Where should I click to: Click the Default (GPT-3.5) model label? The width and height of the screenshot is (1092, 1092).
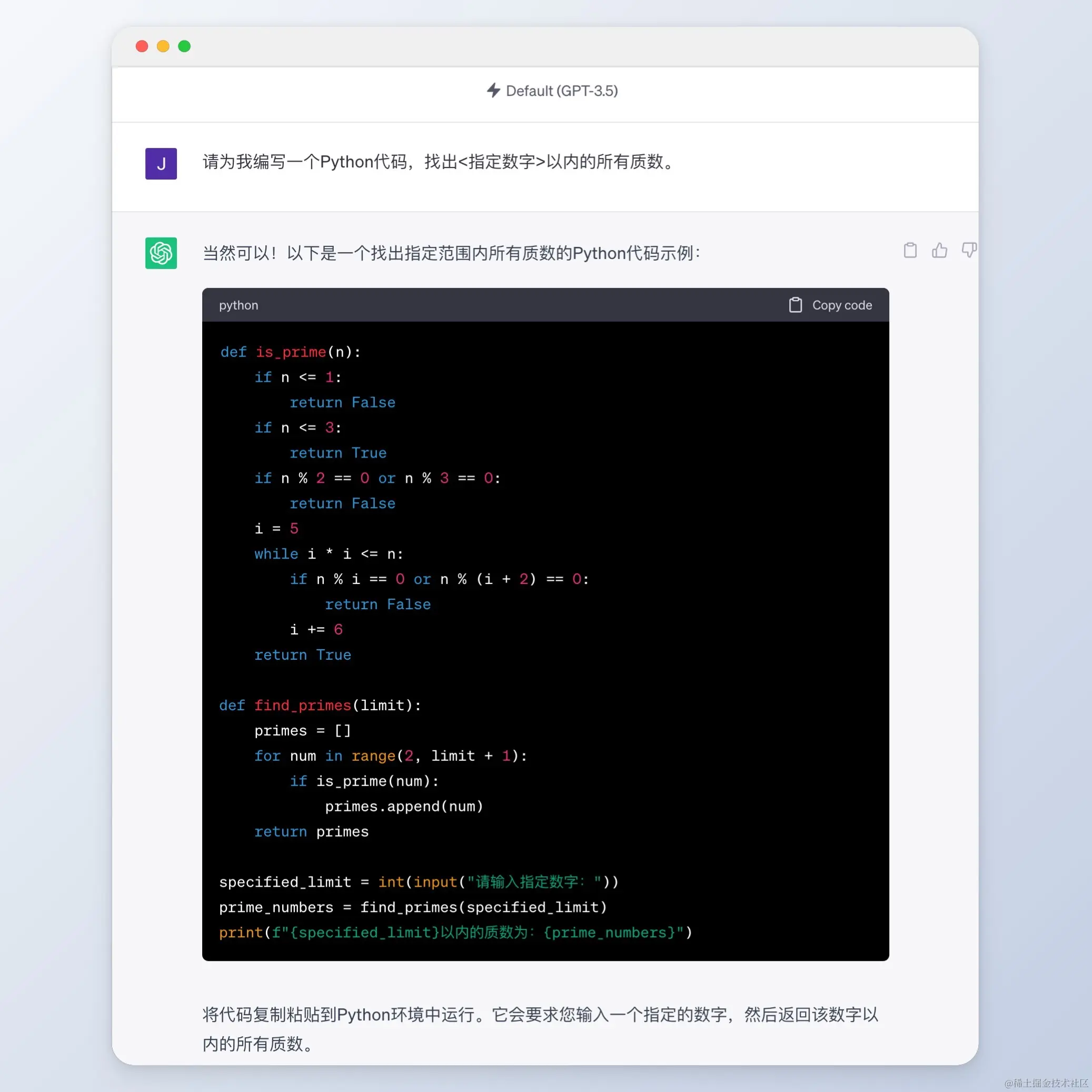[x=561, y=91]
